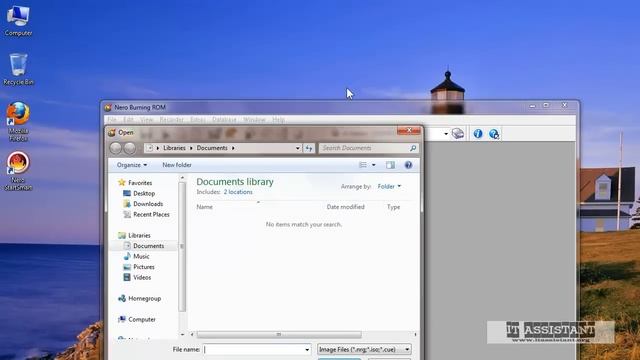This screenshot has height=360, width=640.
Task: Open the Nero Edit menu
Action: click(x=128, y=120)
